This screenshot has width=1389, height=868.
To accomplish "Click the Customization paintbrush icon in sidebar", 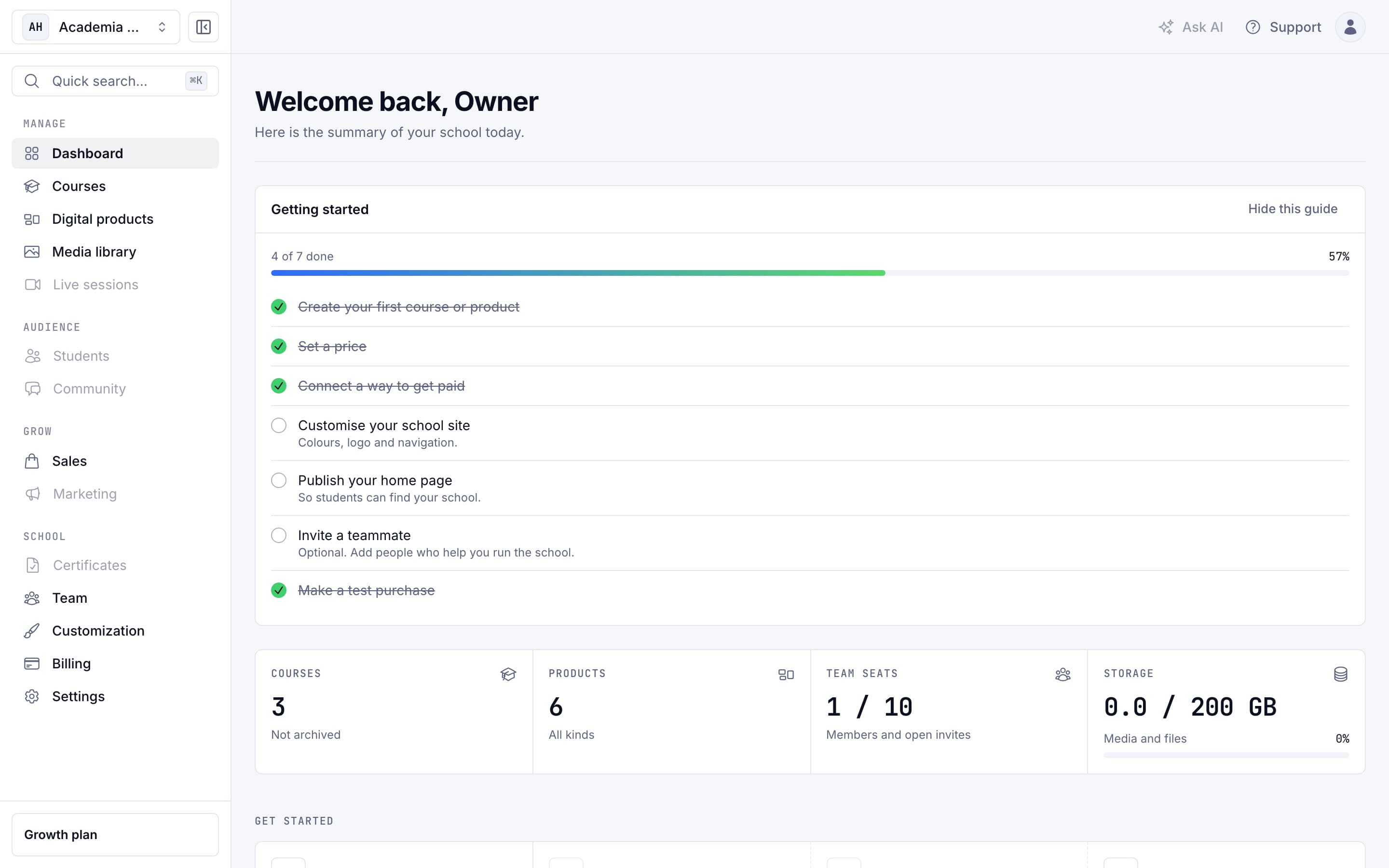I will click(31, 631).
